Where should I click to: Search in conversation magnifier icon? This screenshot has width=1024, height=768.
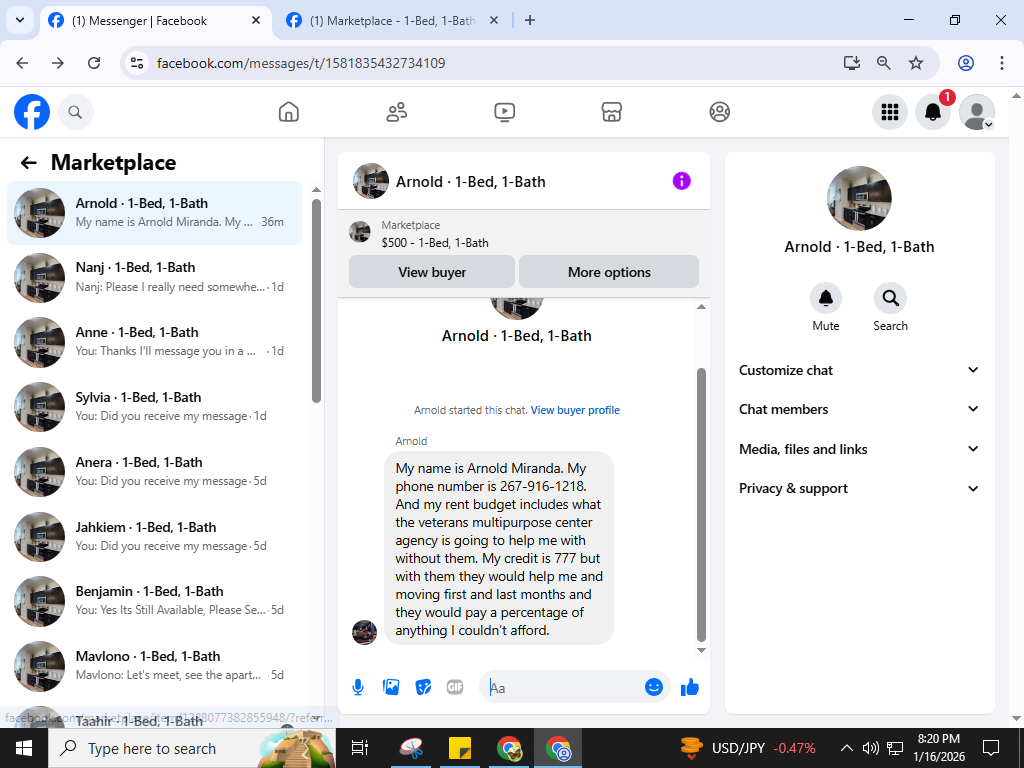click(x=890, y=298)
